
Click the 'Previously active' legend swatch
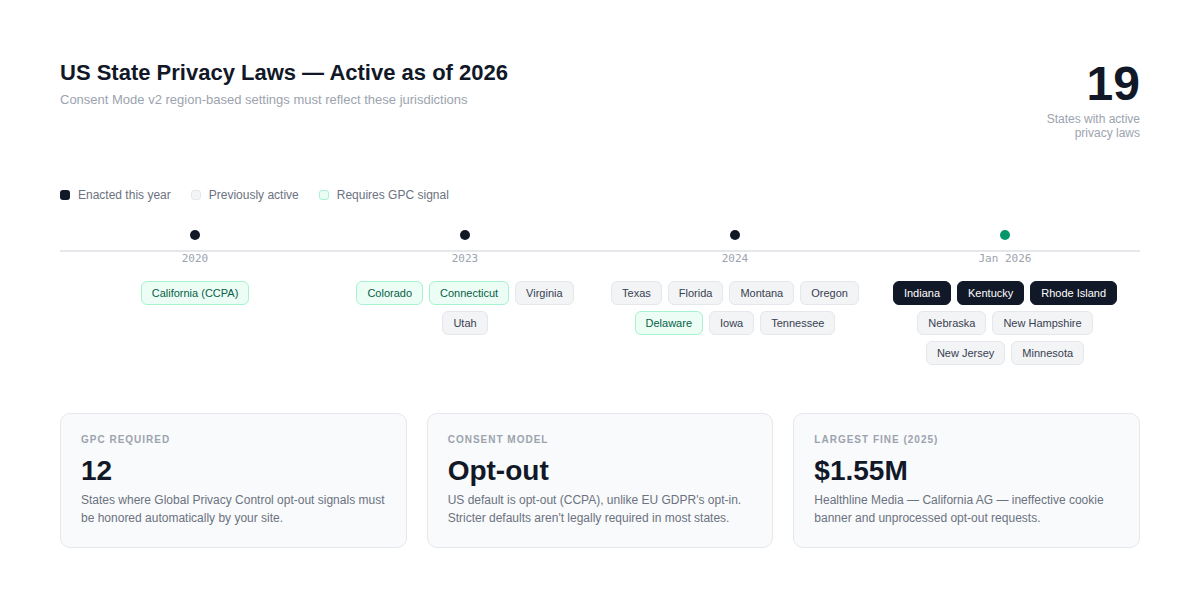[196, 195]
